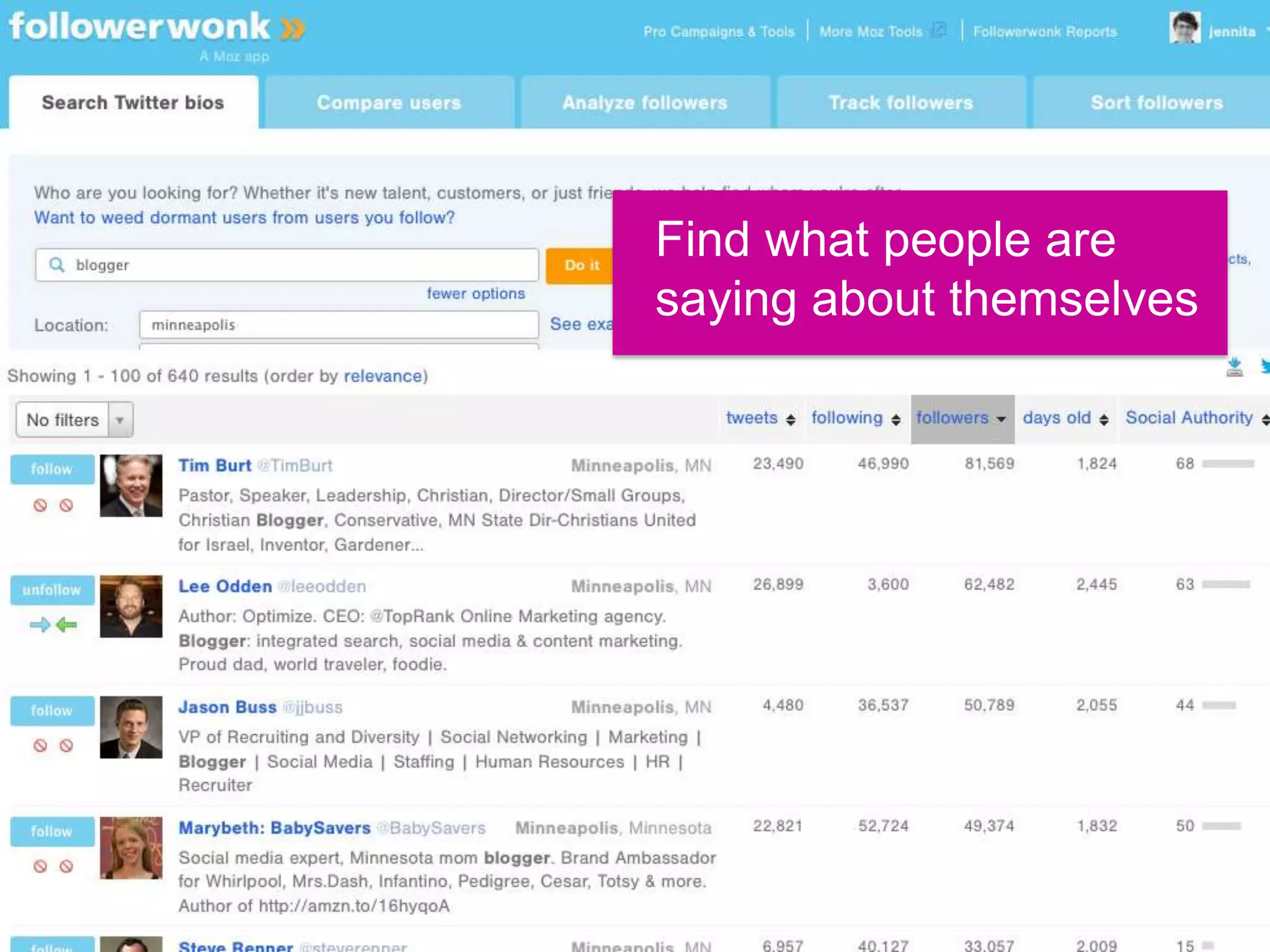Switch to Search Twitter bios tab
Image resolution: width=1270 pixels, height=952 pixels.
133,102
